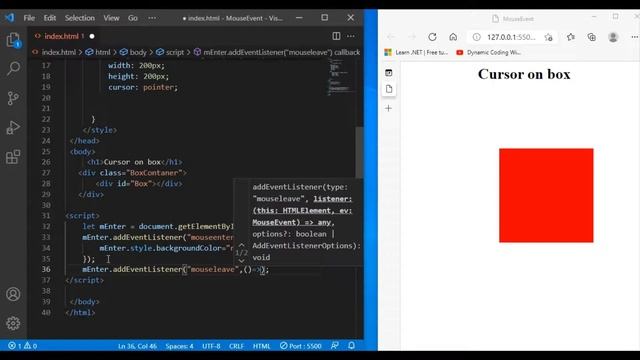
Task: Click the back arrow in Edge
Action: coord(391,37)
